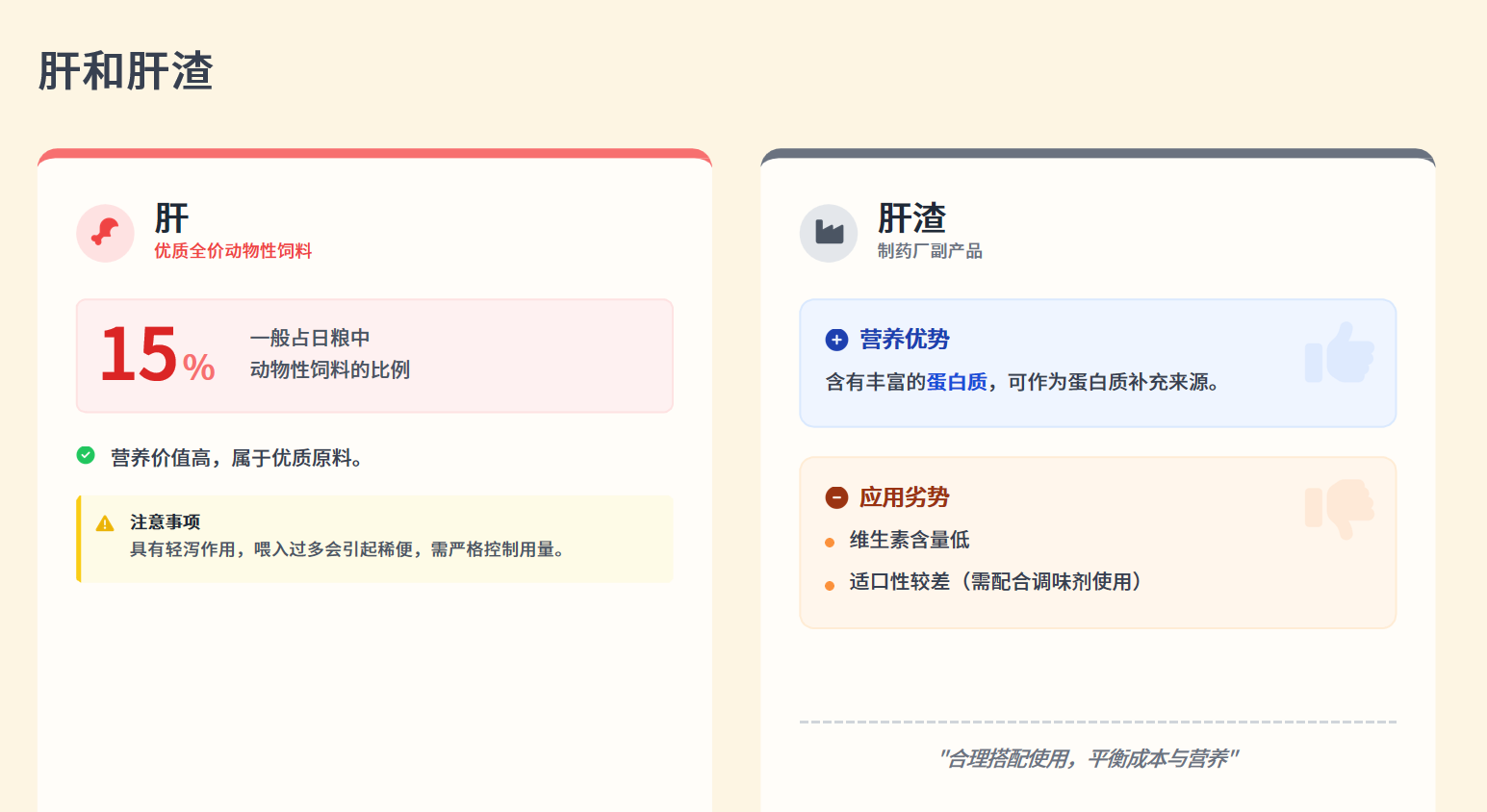Click the green checkmark icon
The image size is (1487, 812).
(86, 455)
